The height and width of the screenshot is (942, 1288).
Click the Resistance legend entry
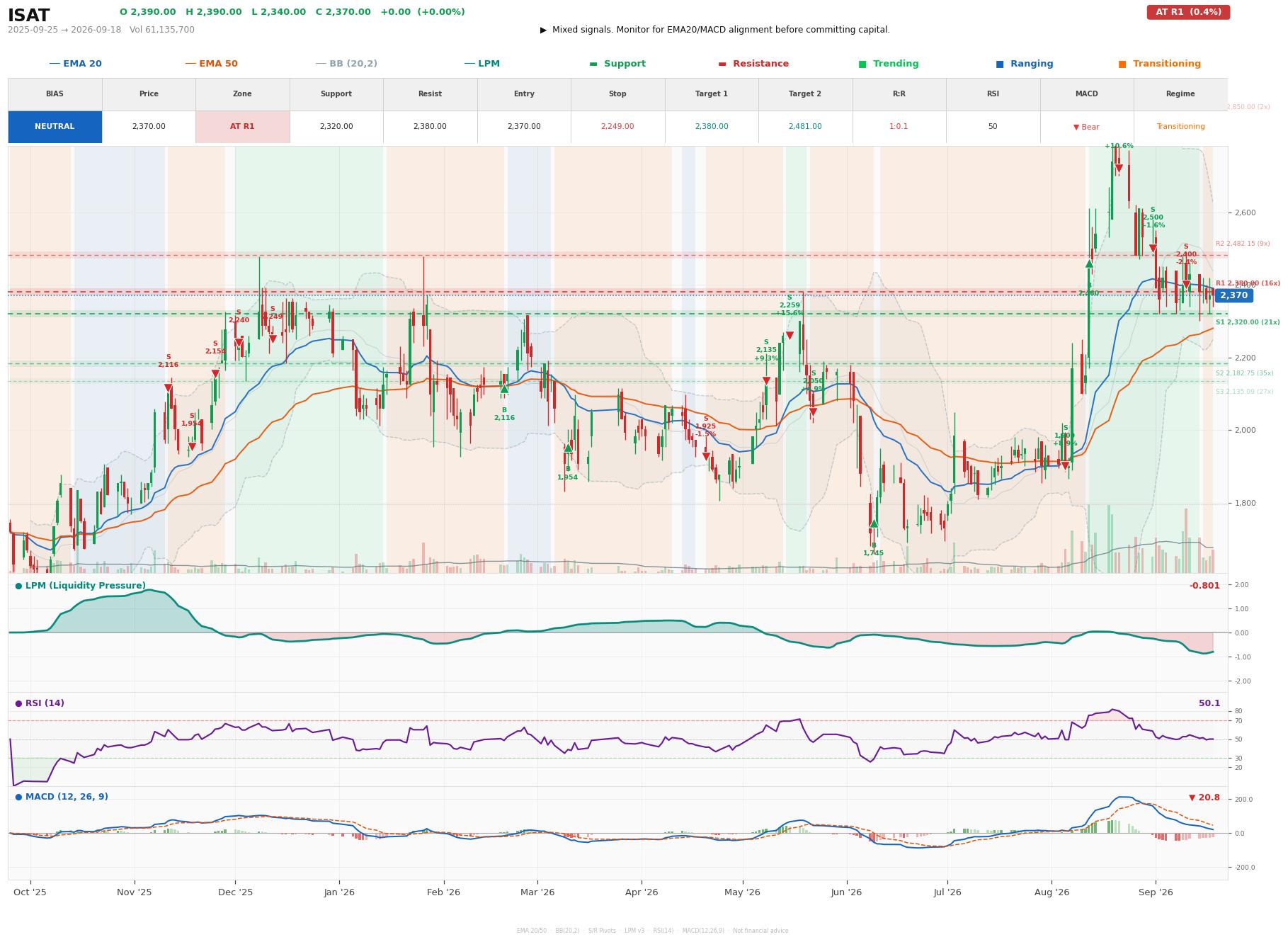pos(753,64)
